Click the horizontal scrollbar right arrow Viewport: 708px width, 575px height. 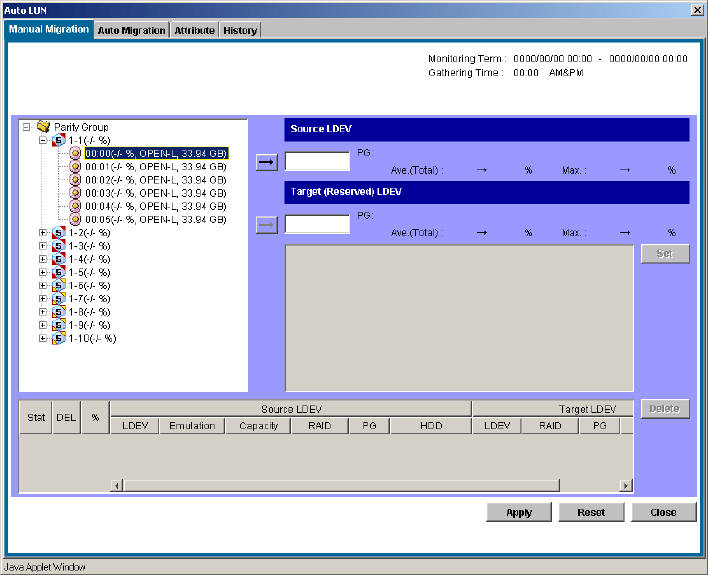point(626,485)
